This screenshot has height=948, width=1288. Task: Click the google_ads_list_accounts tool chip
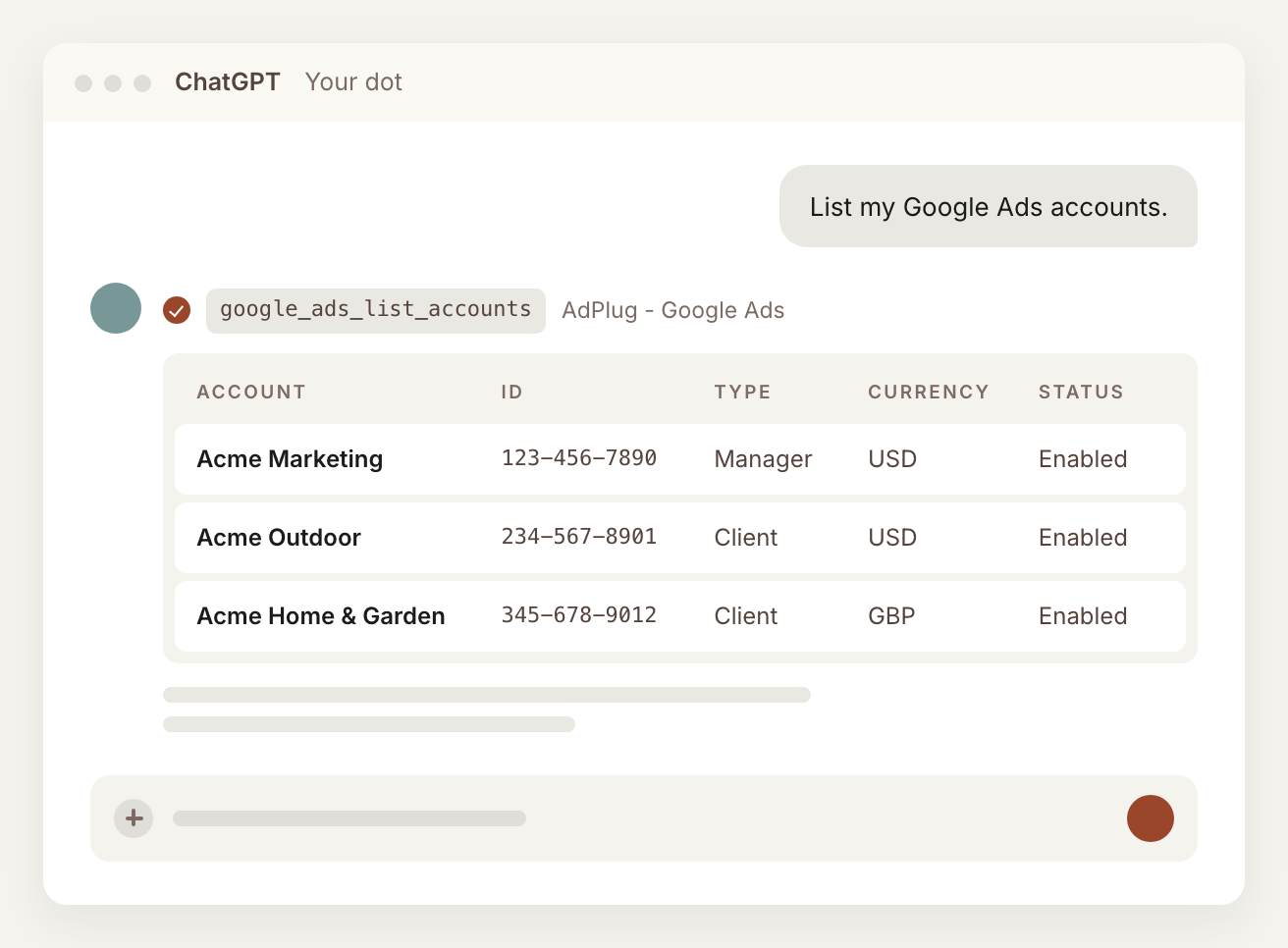(x=376, y=310)
